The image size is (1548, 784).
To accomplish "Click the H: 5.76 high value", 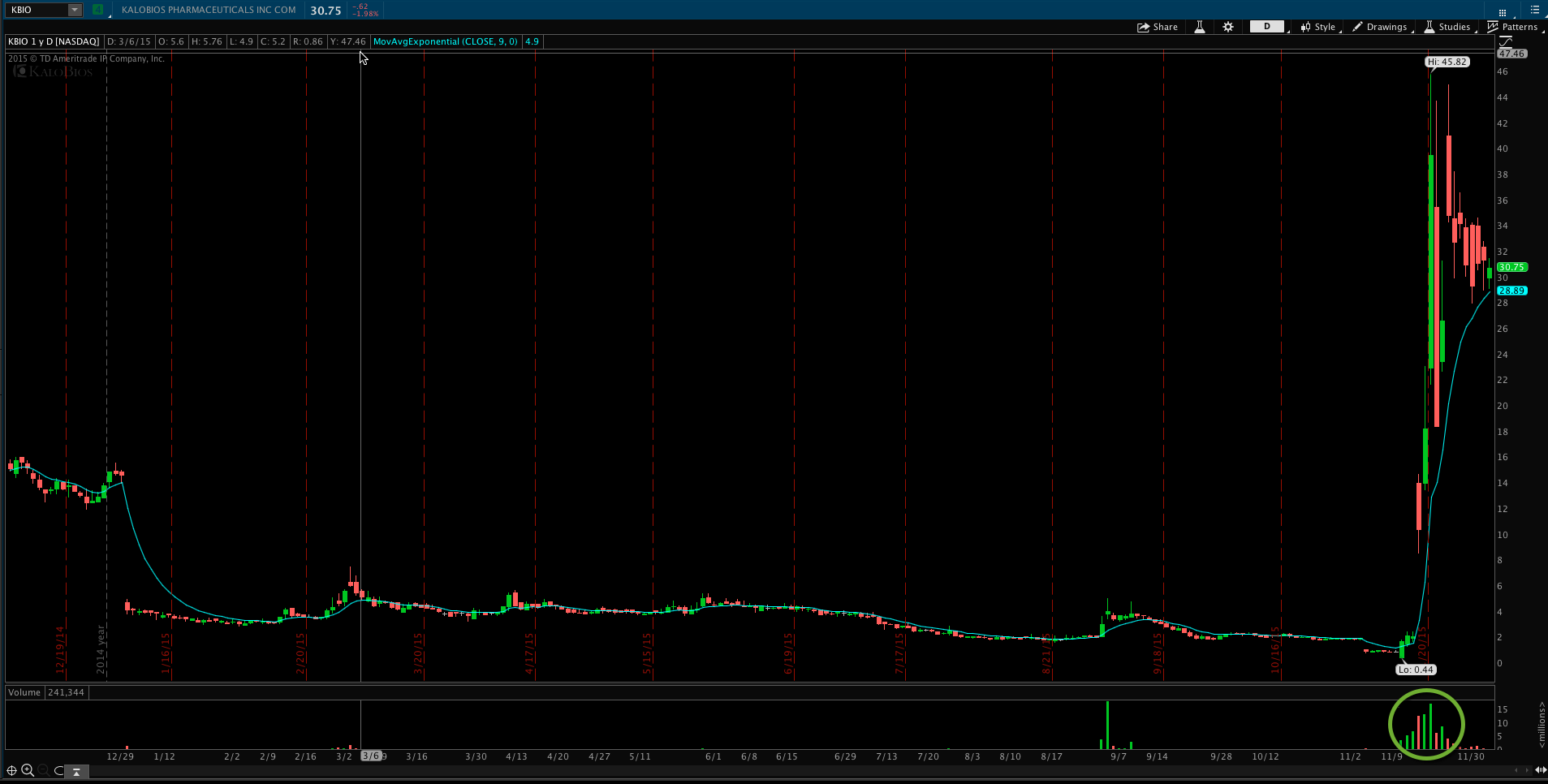I will [206, 41].
